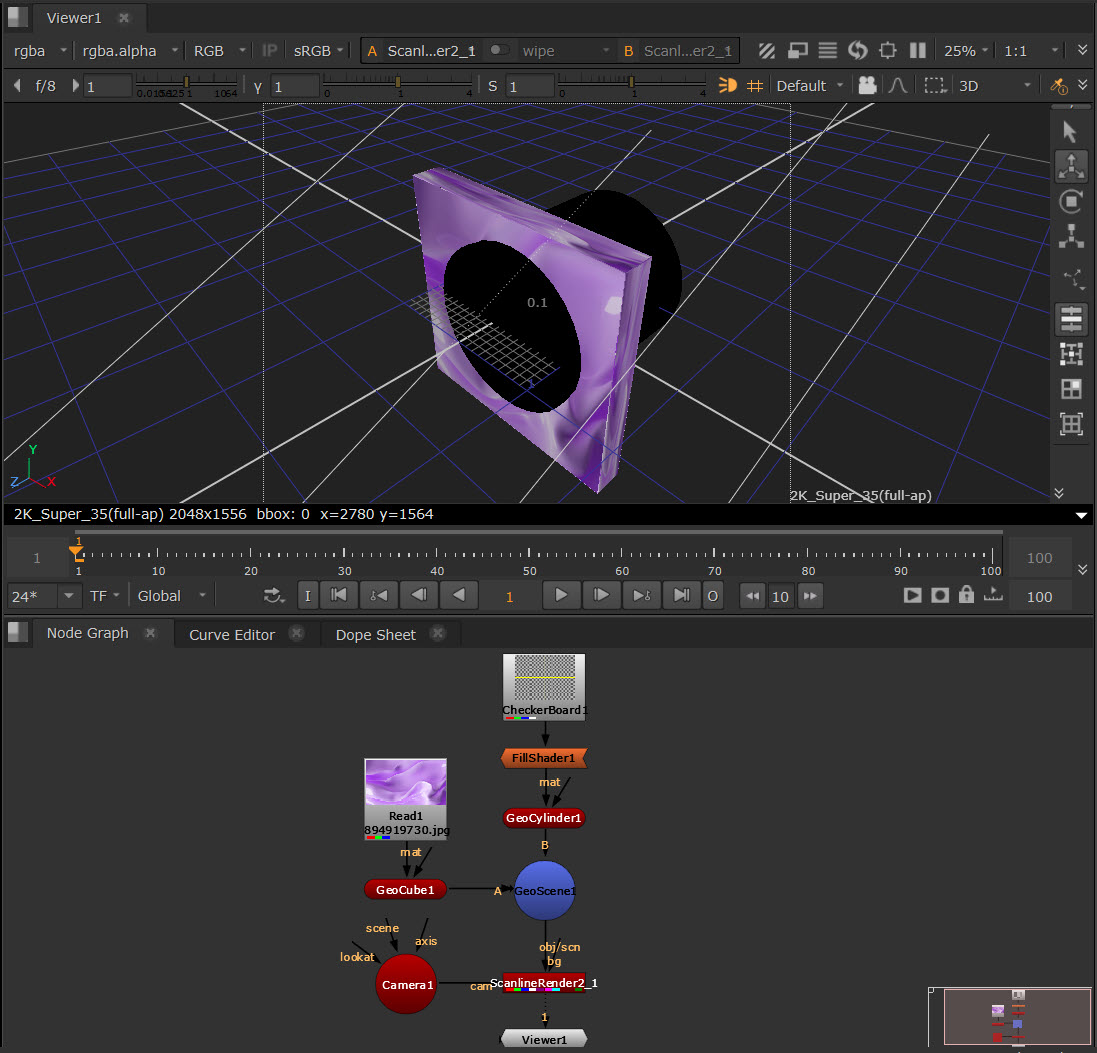
Task: Toggle the pause viewer updates button
Action: [917, 50]
